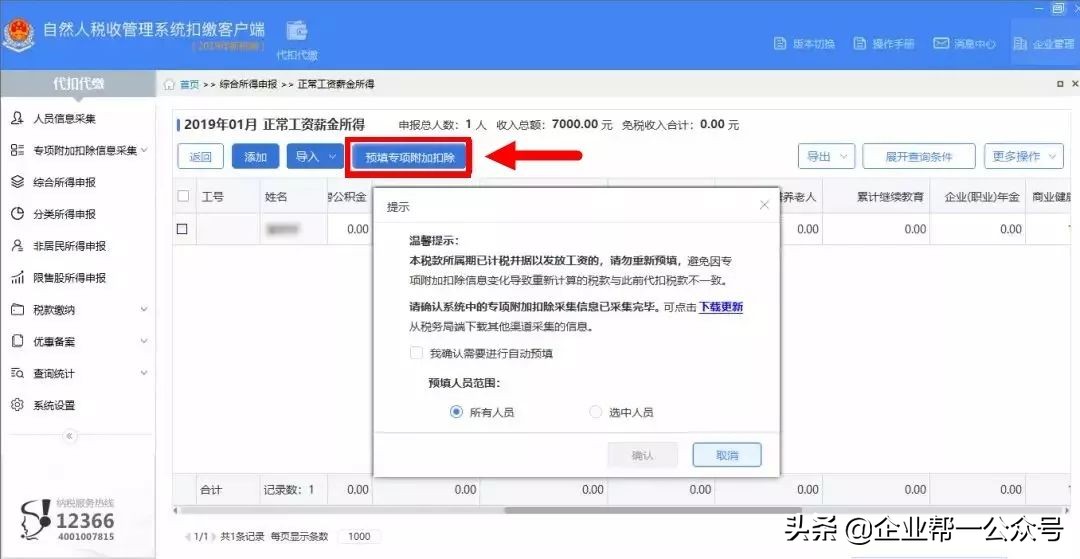Click the 添加 button
The width and height of the screenshot is (1080, 559).
coord(256,156)
